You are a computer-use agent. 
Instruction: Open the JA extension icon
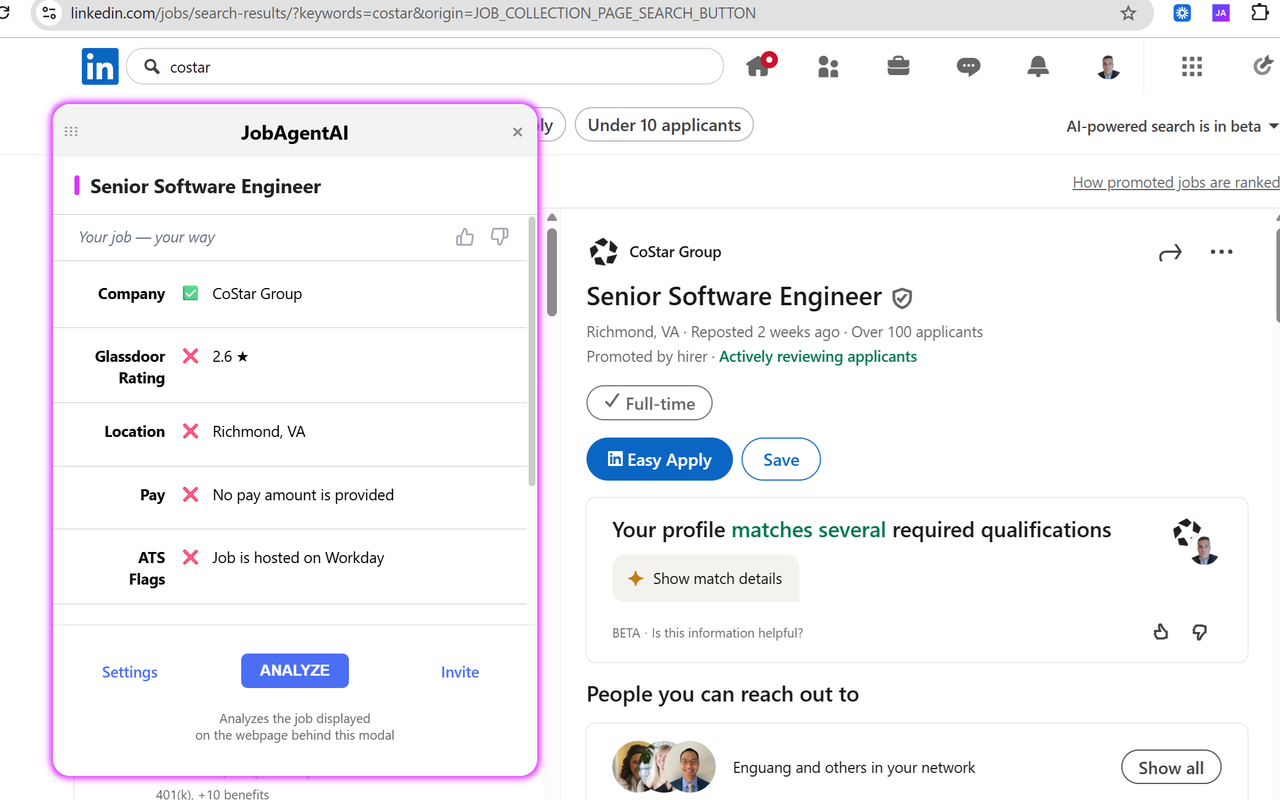point(1221,14)
